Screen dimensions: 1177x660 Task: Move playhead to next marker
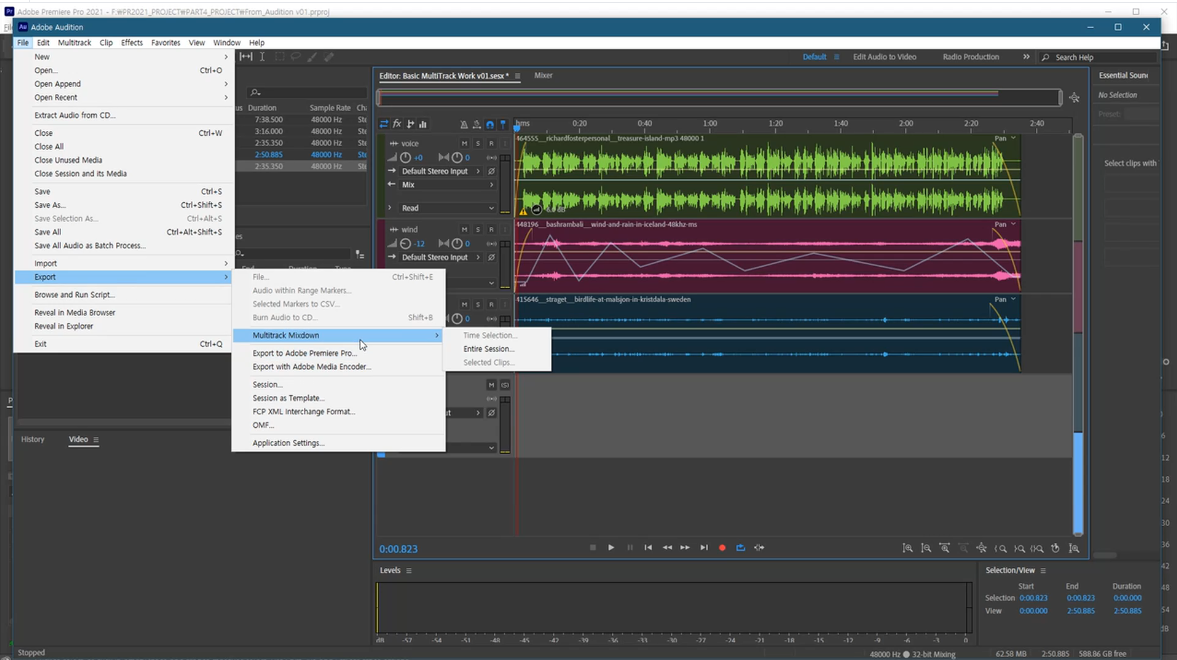click(x=703, y=547)
